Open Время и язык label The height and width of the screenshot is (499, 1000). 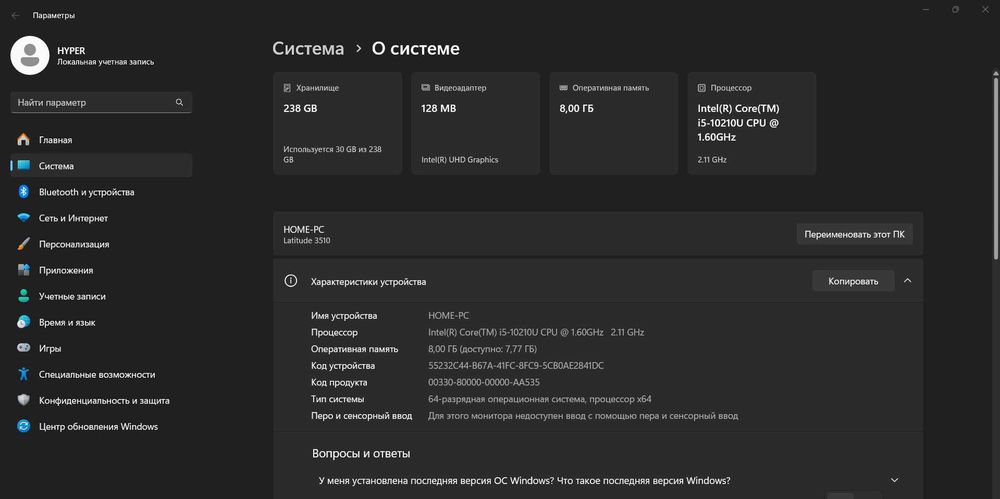coord(67,322)
